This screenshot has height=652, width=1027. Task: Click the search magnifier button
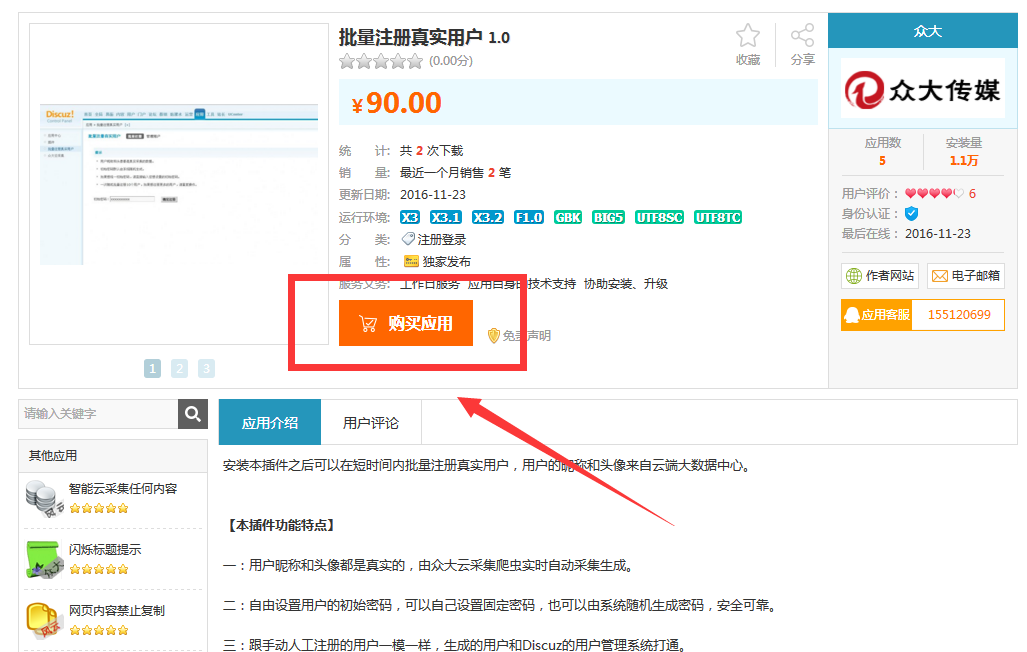[193, 413]
